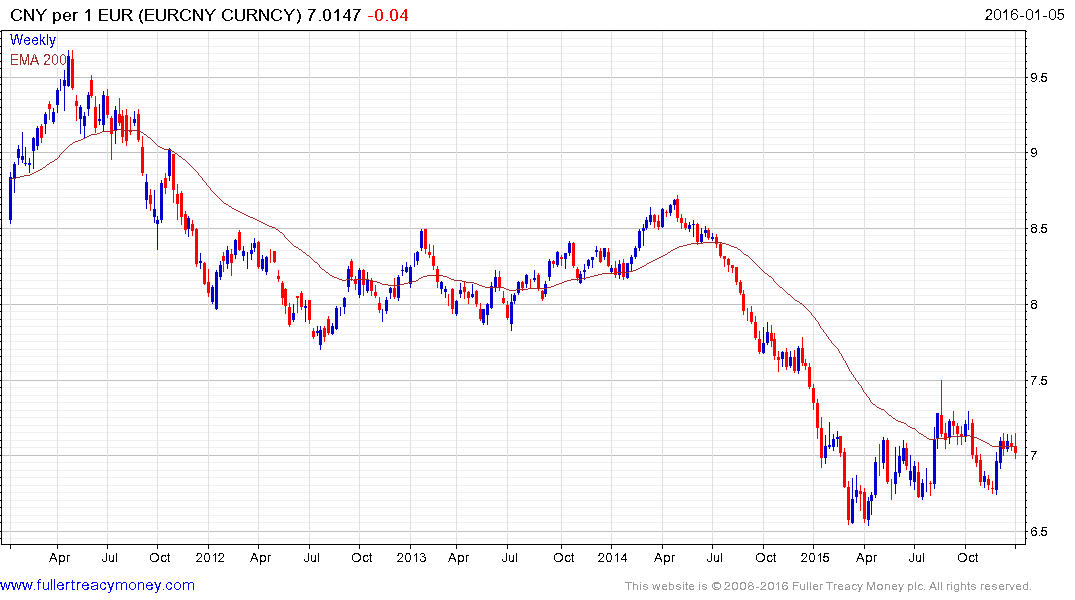Image resolution: width=1075 pixels, height=600 pixels.
Task: Click the 'EMA 200' legend label
Action: pyautogui.click(x=38, y=60)
